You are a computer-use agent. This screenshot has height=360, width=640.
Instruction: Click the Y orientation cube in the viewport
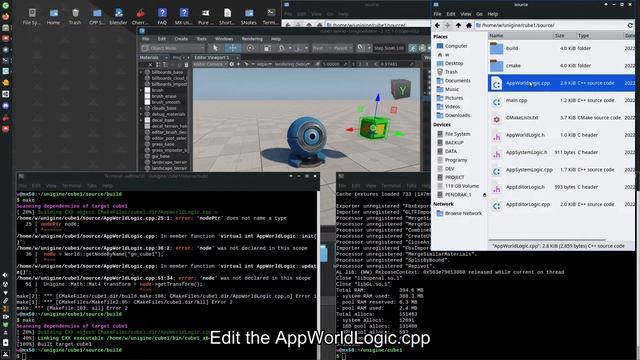[401, 89]
